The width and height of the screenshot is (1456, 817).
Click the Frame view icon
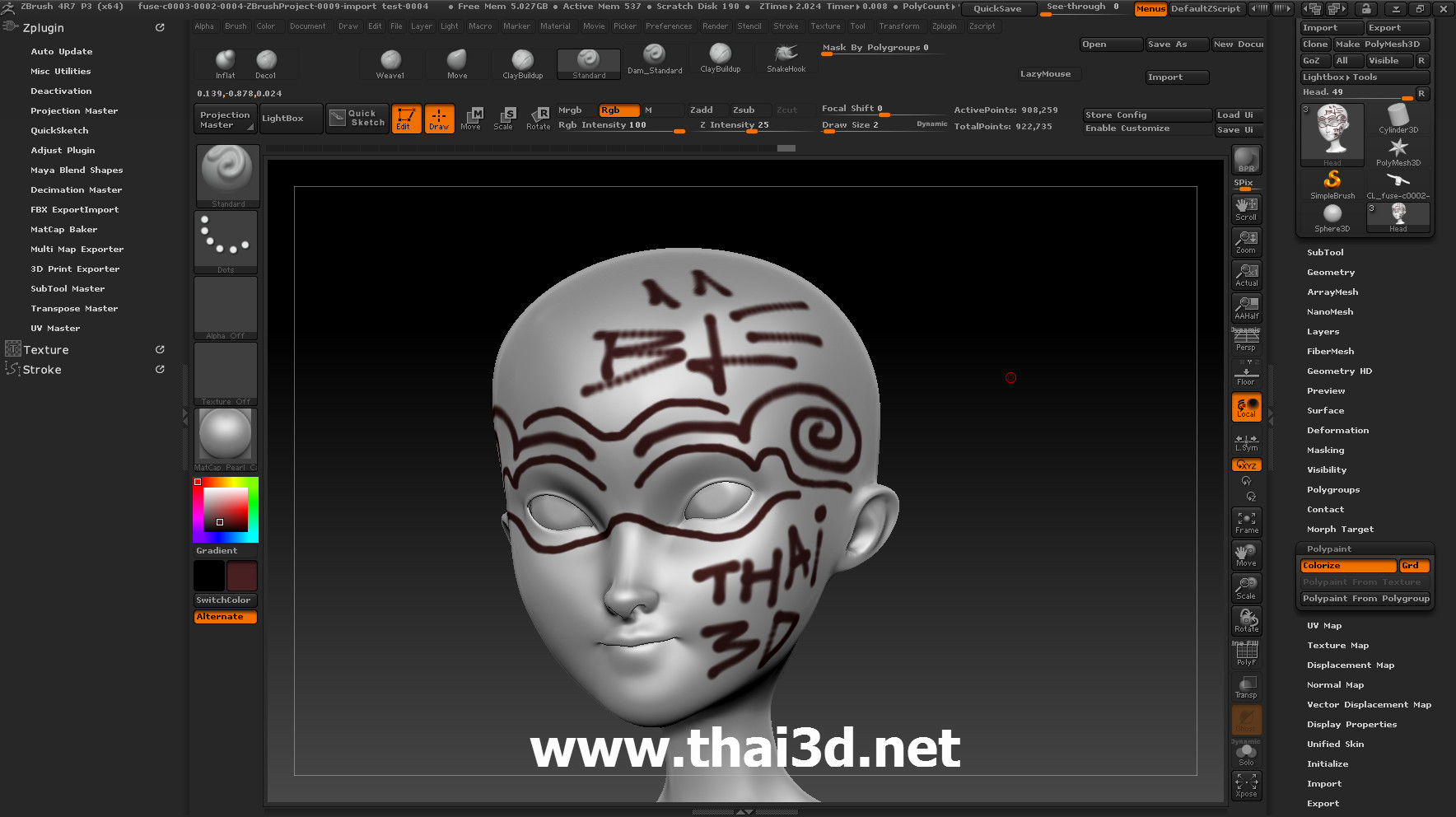[1246, 522]
